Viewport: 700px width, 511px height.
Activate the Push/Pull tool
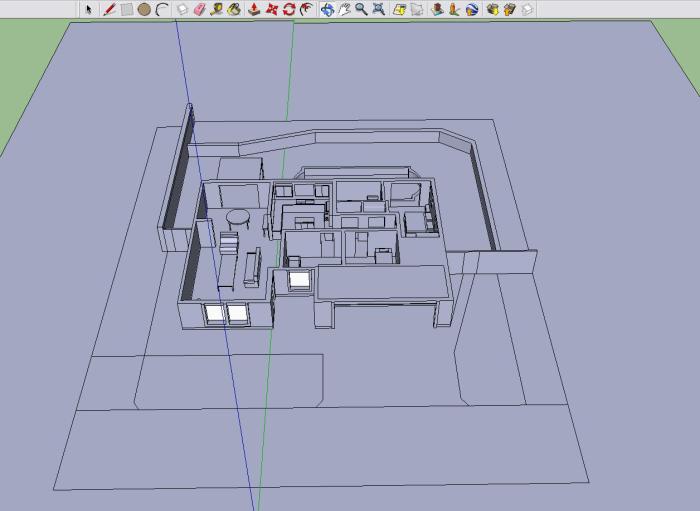pyautogui.click(x=254, y=9)
